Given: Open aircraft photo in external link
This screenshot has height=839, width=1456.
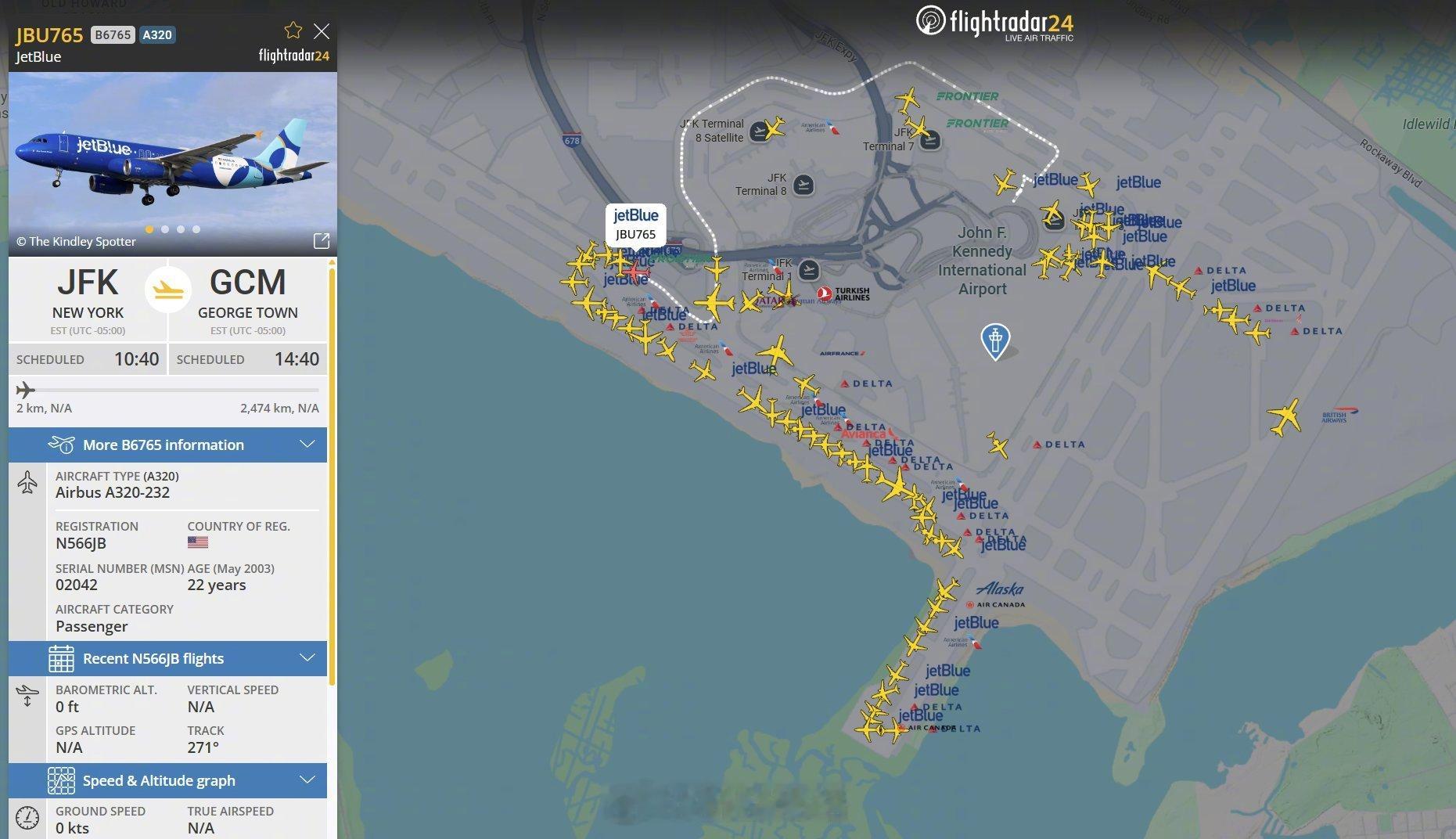Looking at the screenshot, I should tap(321, 241).
